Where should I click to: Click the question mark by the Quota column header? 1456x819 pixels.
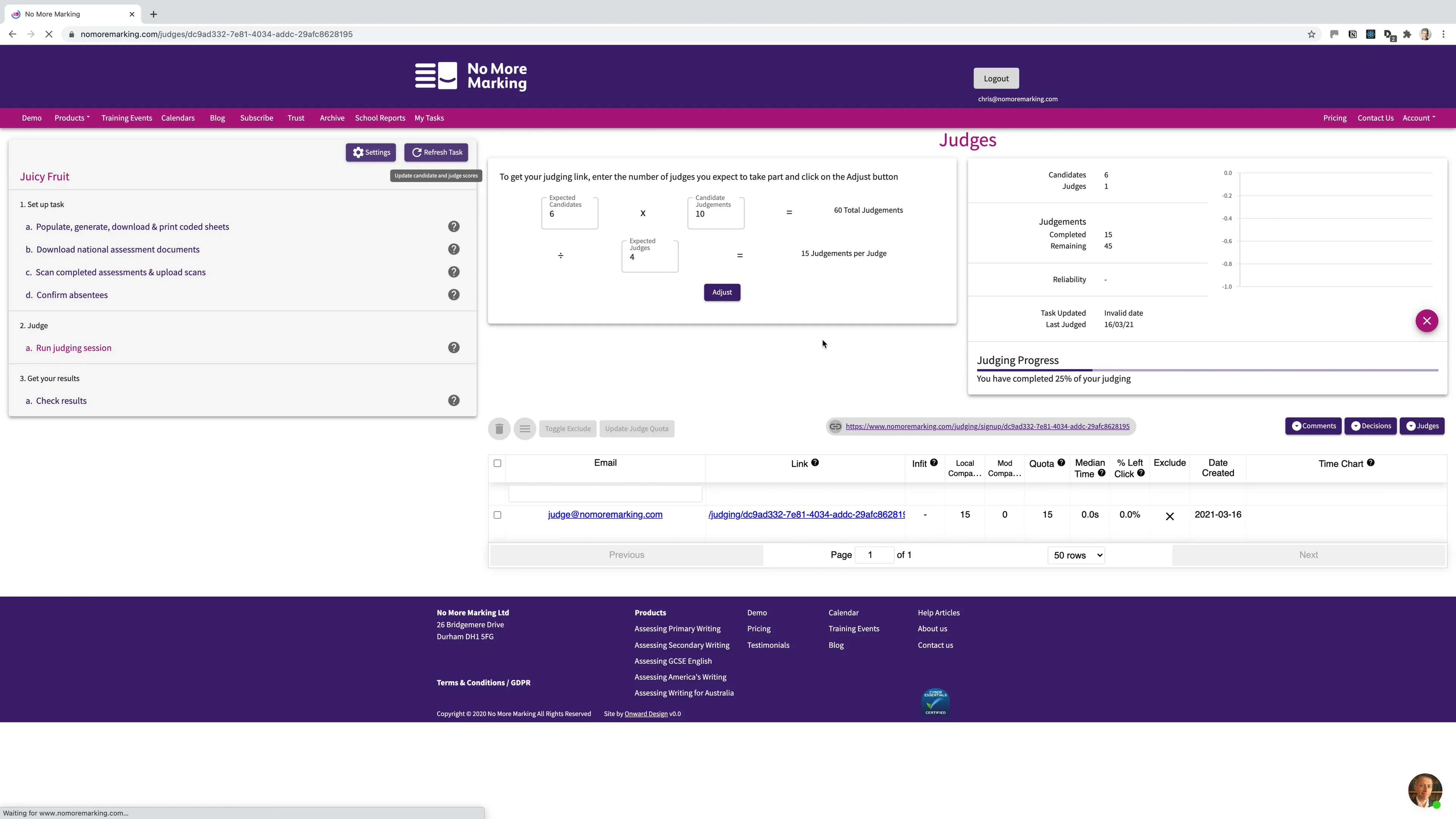[1061, 462]
